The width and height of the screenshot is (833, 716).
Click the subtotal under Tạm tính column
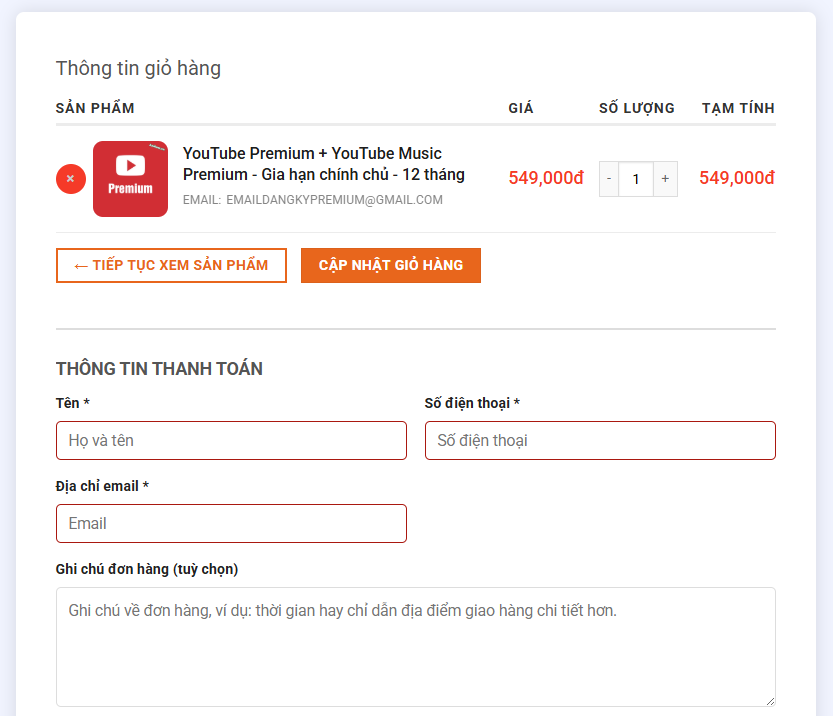tap(736, 178)
